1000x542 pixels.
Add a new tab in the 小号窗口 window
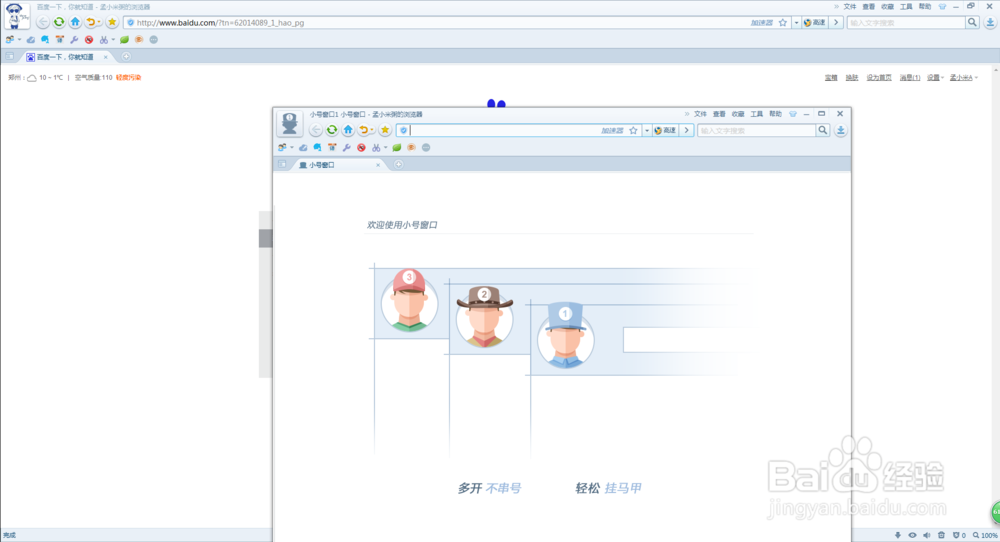(399, 165)
